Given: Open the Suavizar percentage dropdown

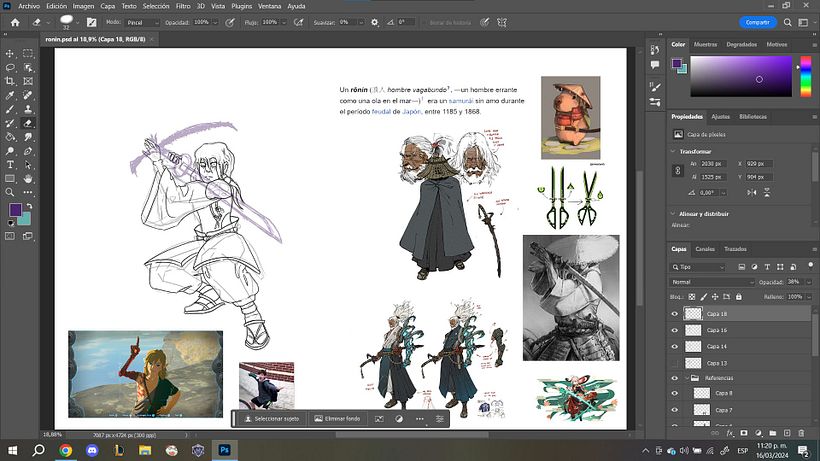Looking at the screenshot, I should click(361, 22).
